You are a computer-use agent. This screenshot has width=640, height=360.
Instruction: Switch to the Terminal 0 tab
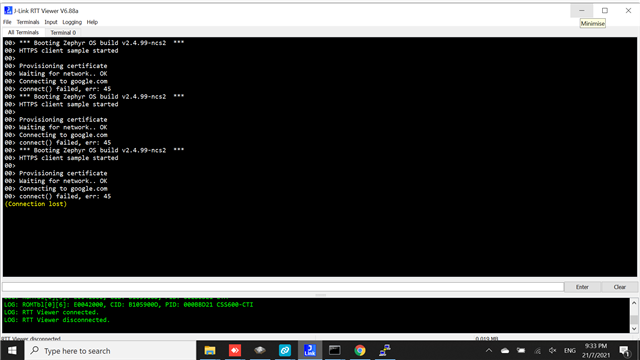(63, 33)
